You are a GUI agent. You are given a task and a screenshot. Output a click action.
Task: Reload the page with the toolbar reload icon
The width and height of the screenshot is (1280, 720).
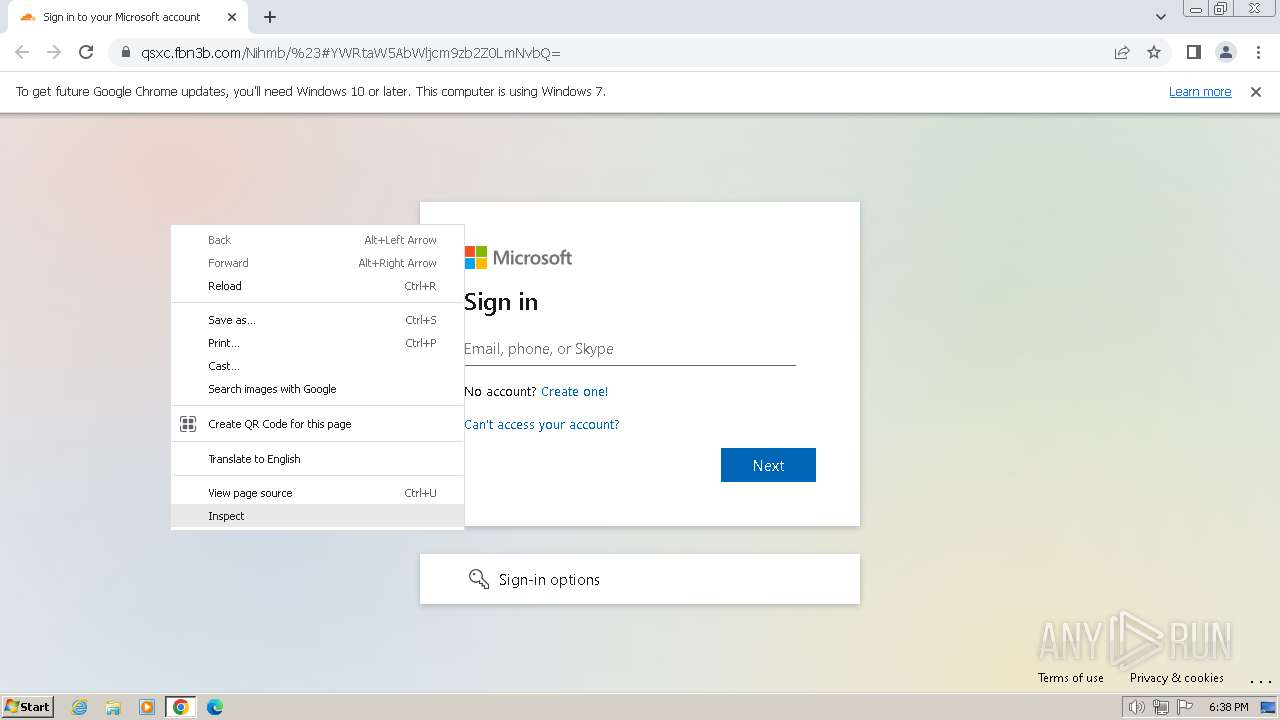click(86, 52)
